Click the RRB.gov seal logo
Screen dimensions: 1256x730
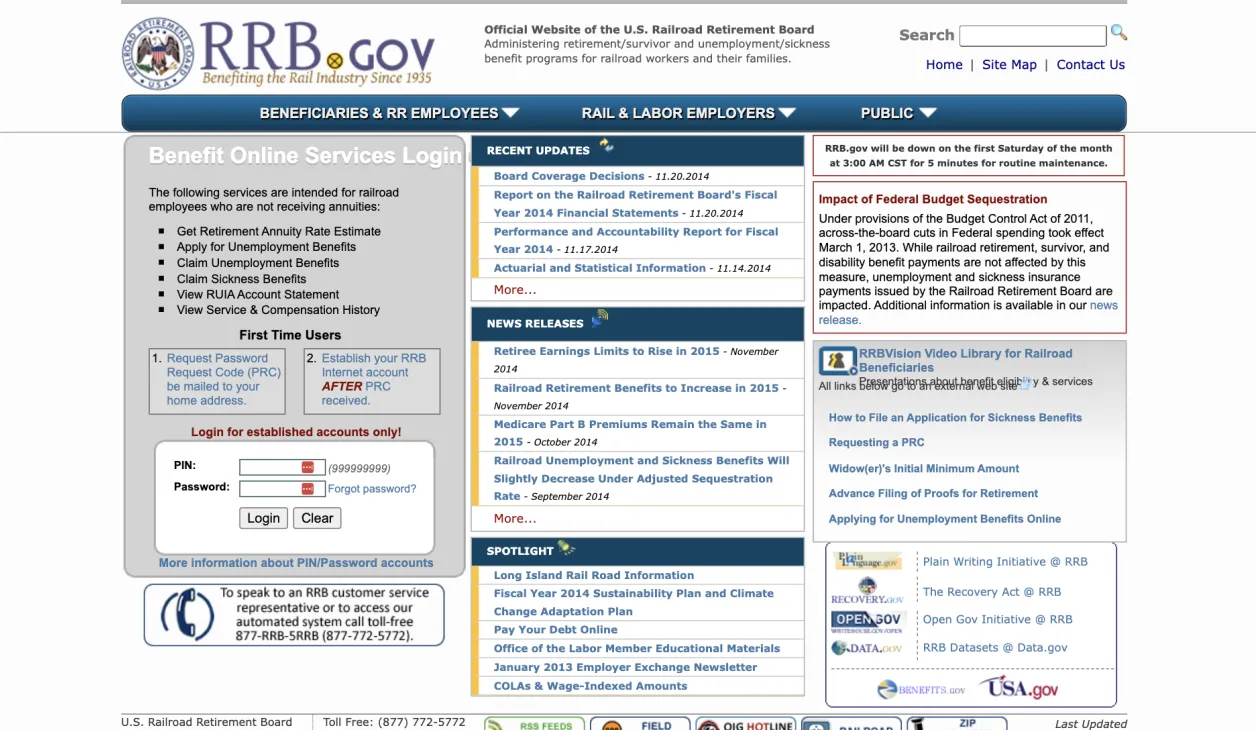157,54
